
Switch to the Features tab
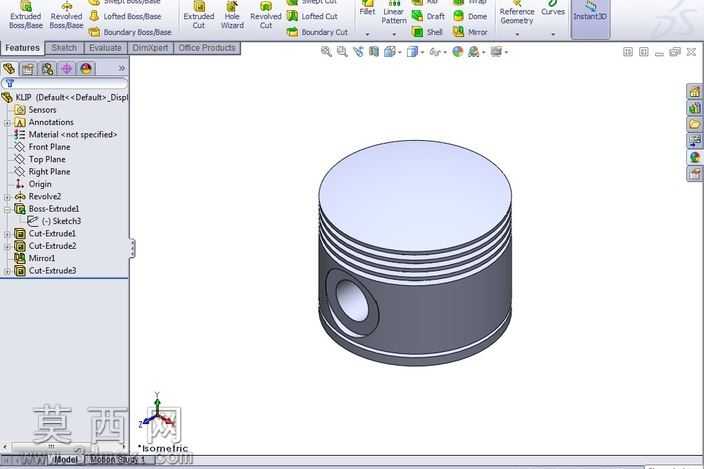coord(22,48)
